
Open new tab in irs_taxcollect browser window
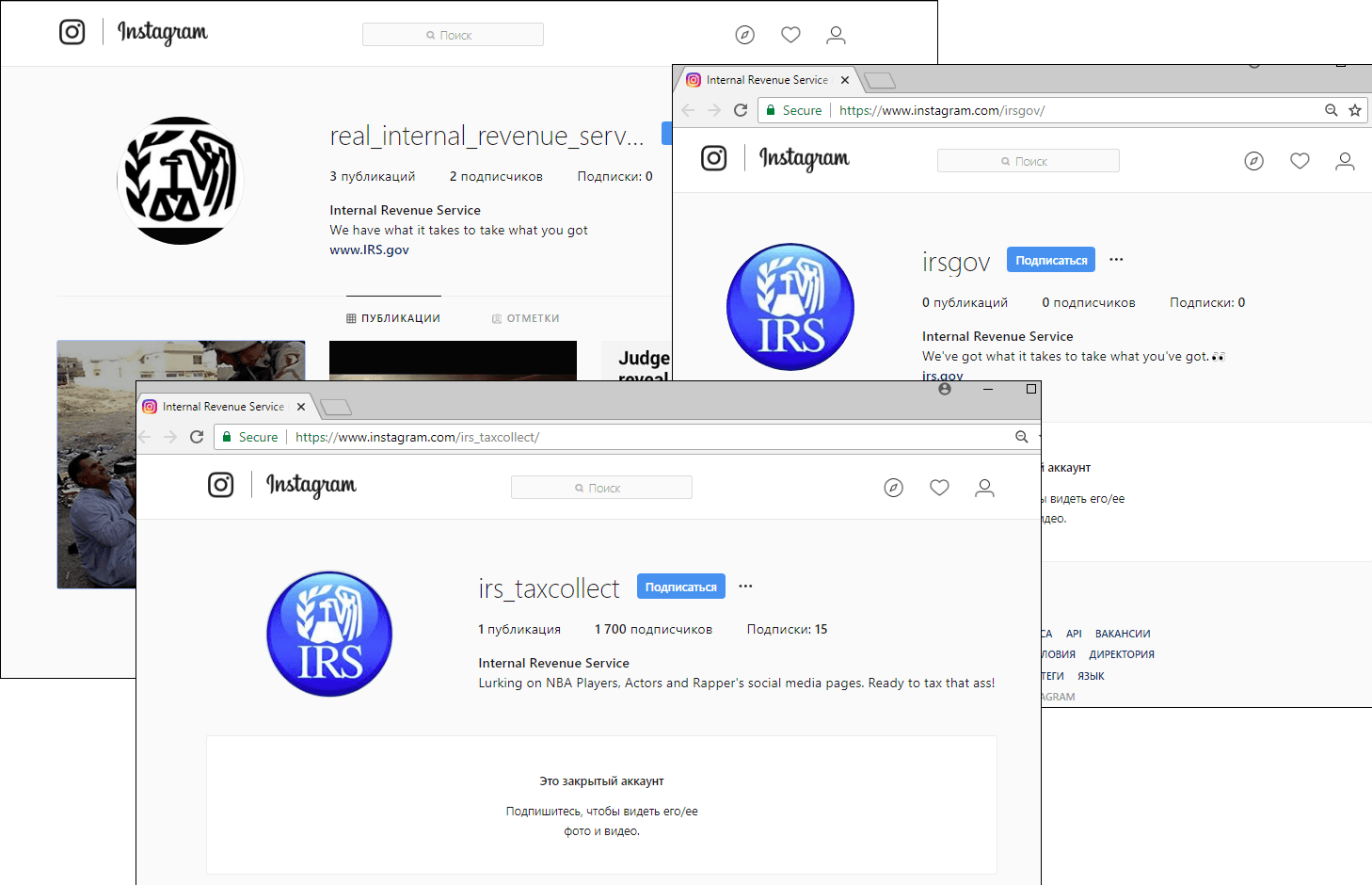point(336,408)
